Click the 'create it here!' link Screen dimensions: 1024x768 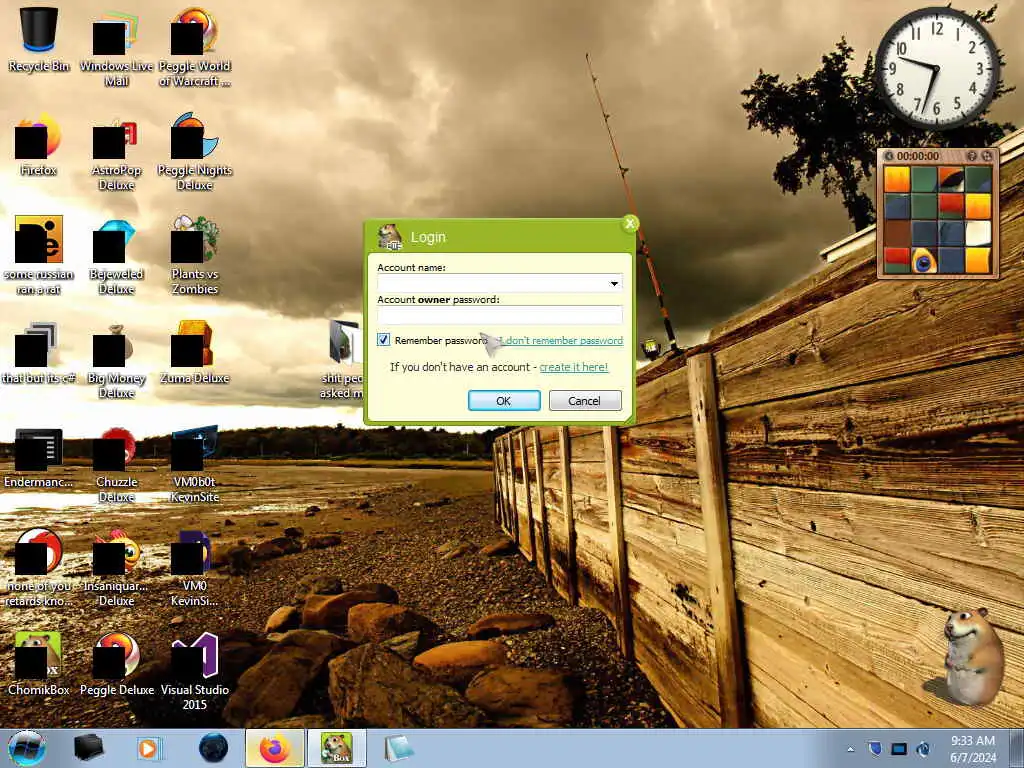coord(573,367)
